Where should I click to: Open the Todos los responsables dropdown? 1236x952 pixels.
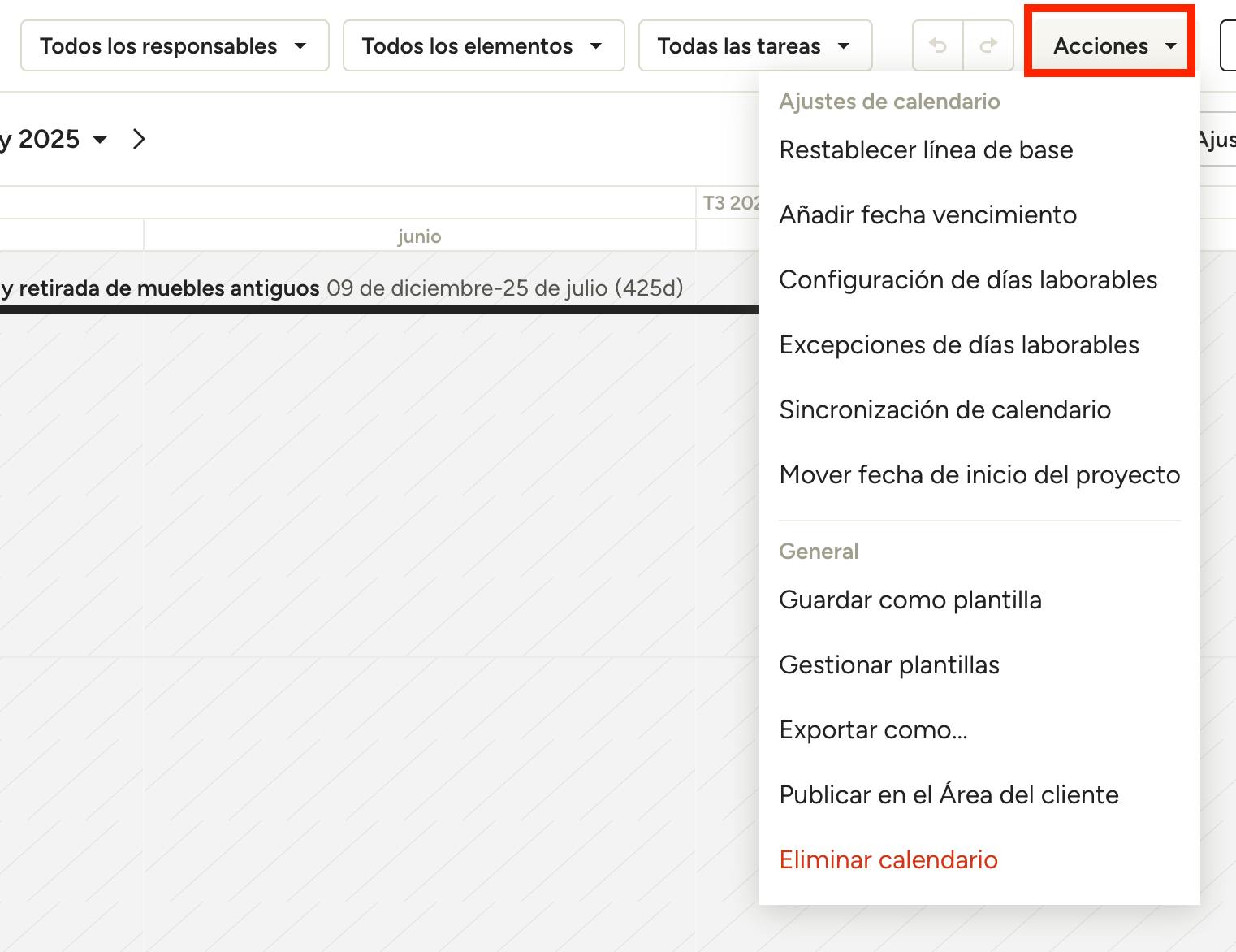pos(175,46)
